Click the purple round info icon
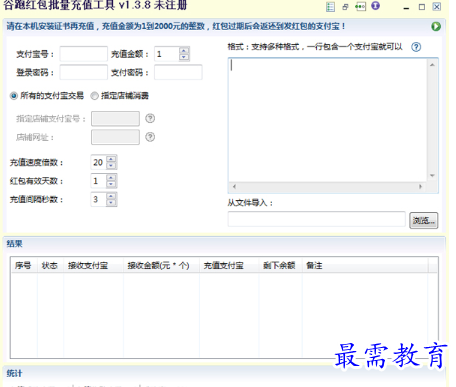The width and height of the screenshot is (456, 387). (376, 6)
